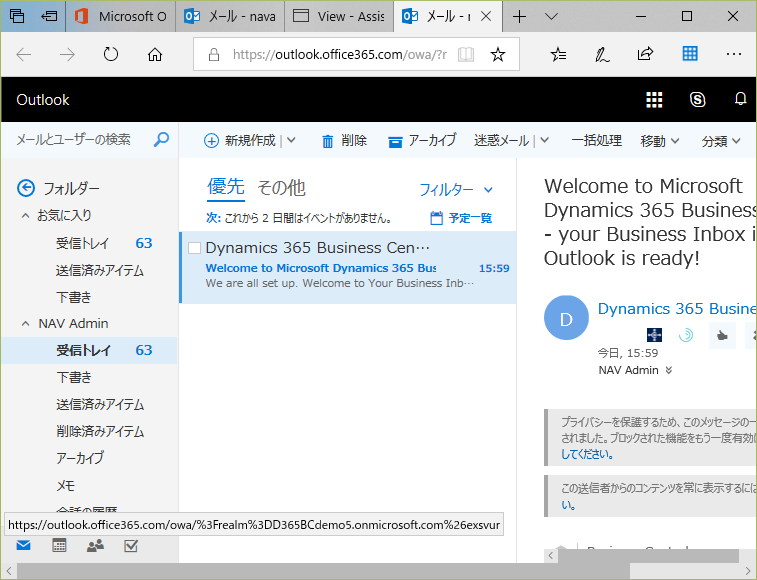Screen dimensions: 757x580
Task: Click the search magnifier icon
Action: tap(161, 140)
